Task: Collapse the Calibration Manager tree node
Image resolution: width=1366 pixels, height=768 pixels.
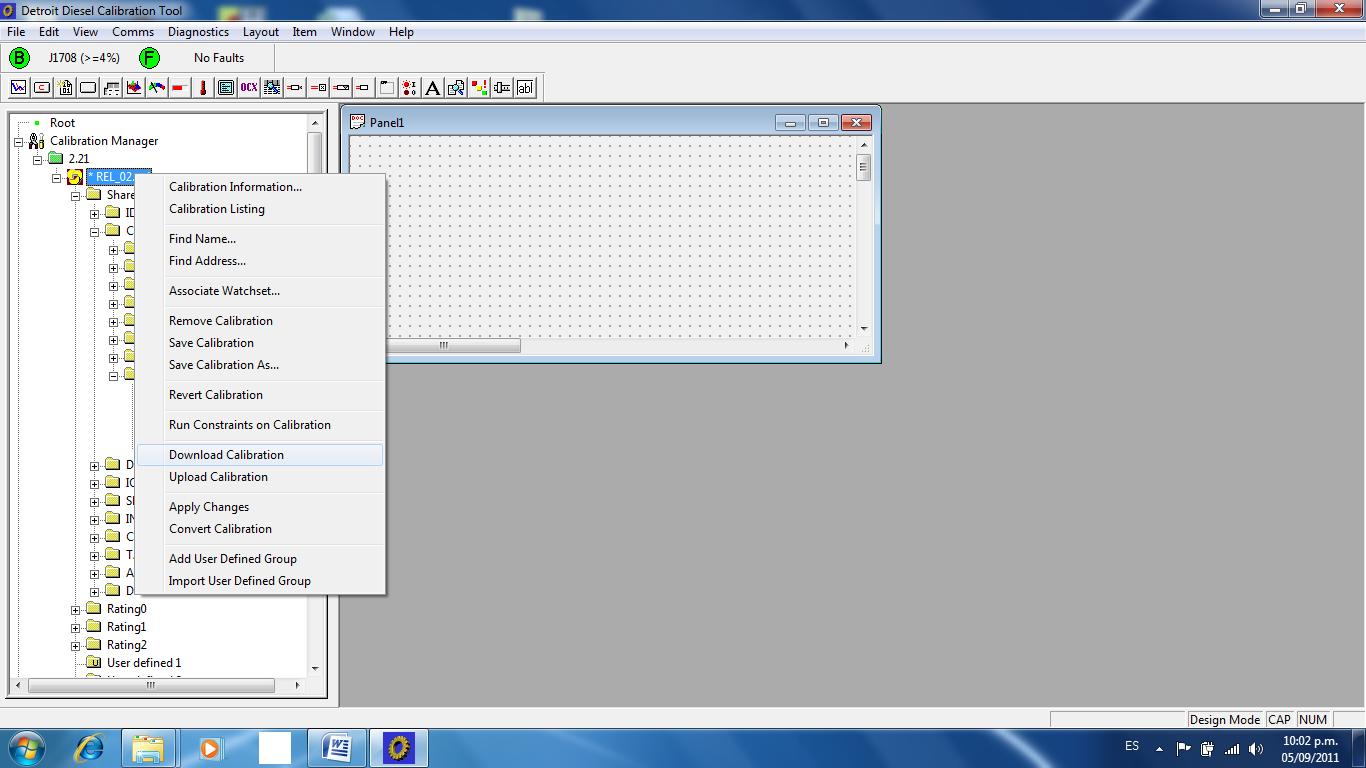Action: click(19, 141)
